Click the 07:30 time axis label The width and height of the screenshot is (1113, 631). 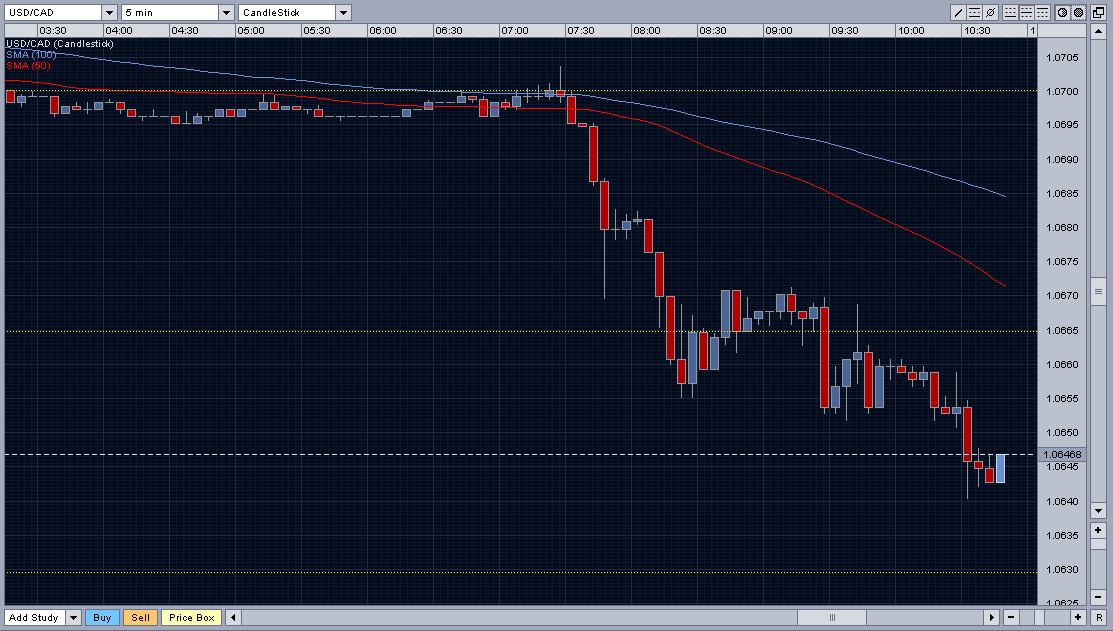[x=581, y=31]
